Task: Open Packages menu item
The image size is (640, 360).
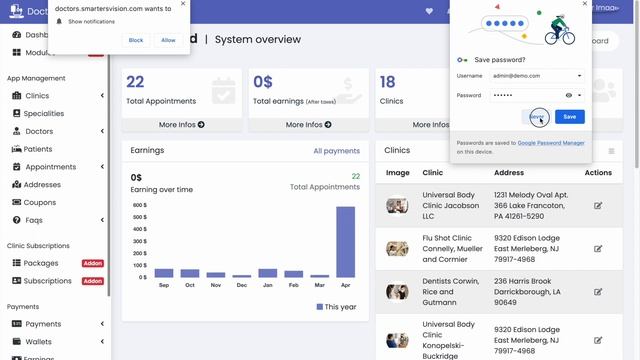Action: click(x=41, y=263)
